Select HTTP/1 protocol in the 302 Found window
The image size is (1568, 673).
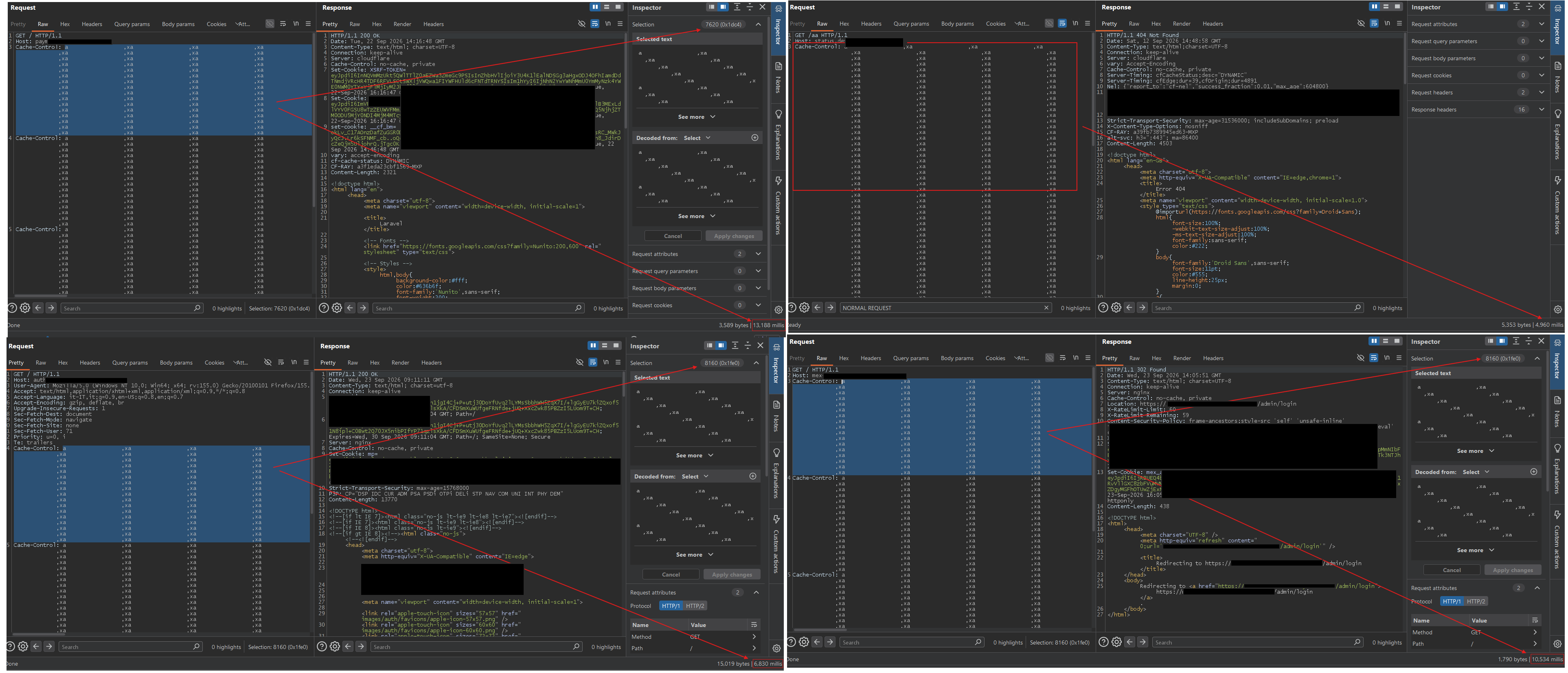[1451, 601]
